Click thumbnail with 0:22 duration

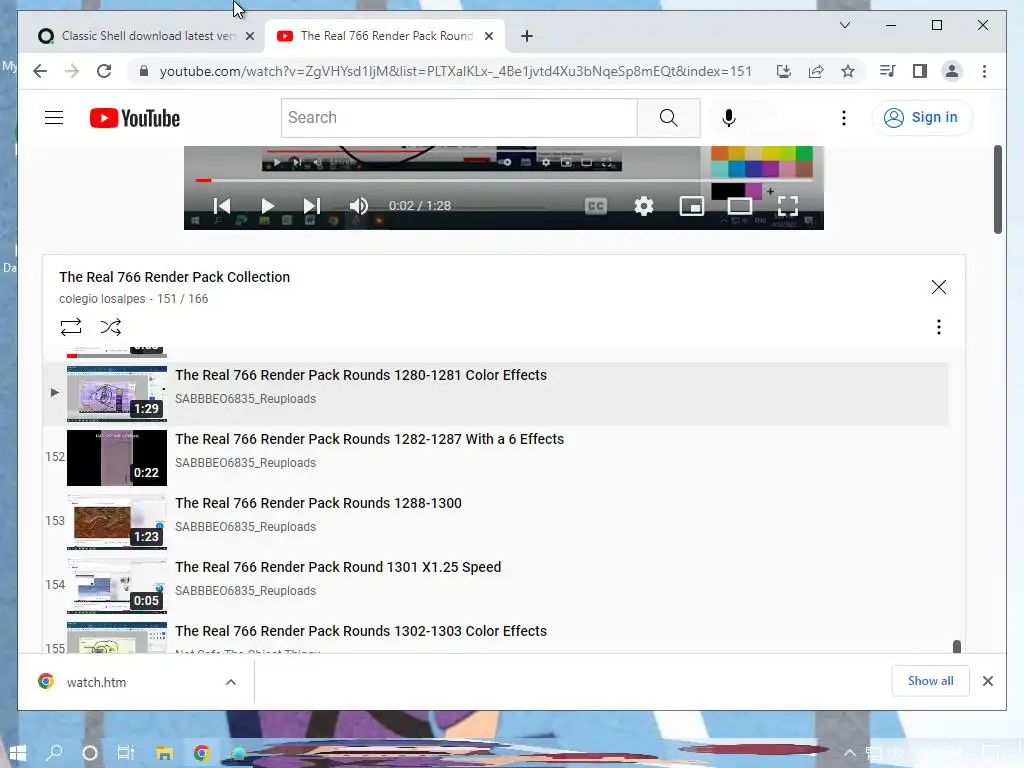[x=117, y=458]
